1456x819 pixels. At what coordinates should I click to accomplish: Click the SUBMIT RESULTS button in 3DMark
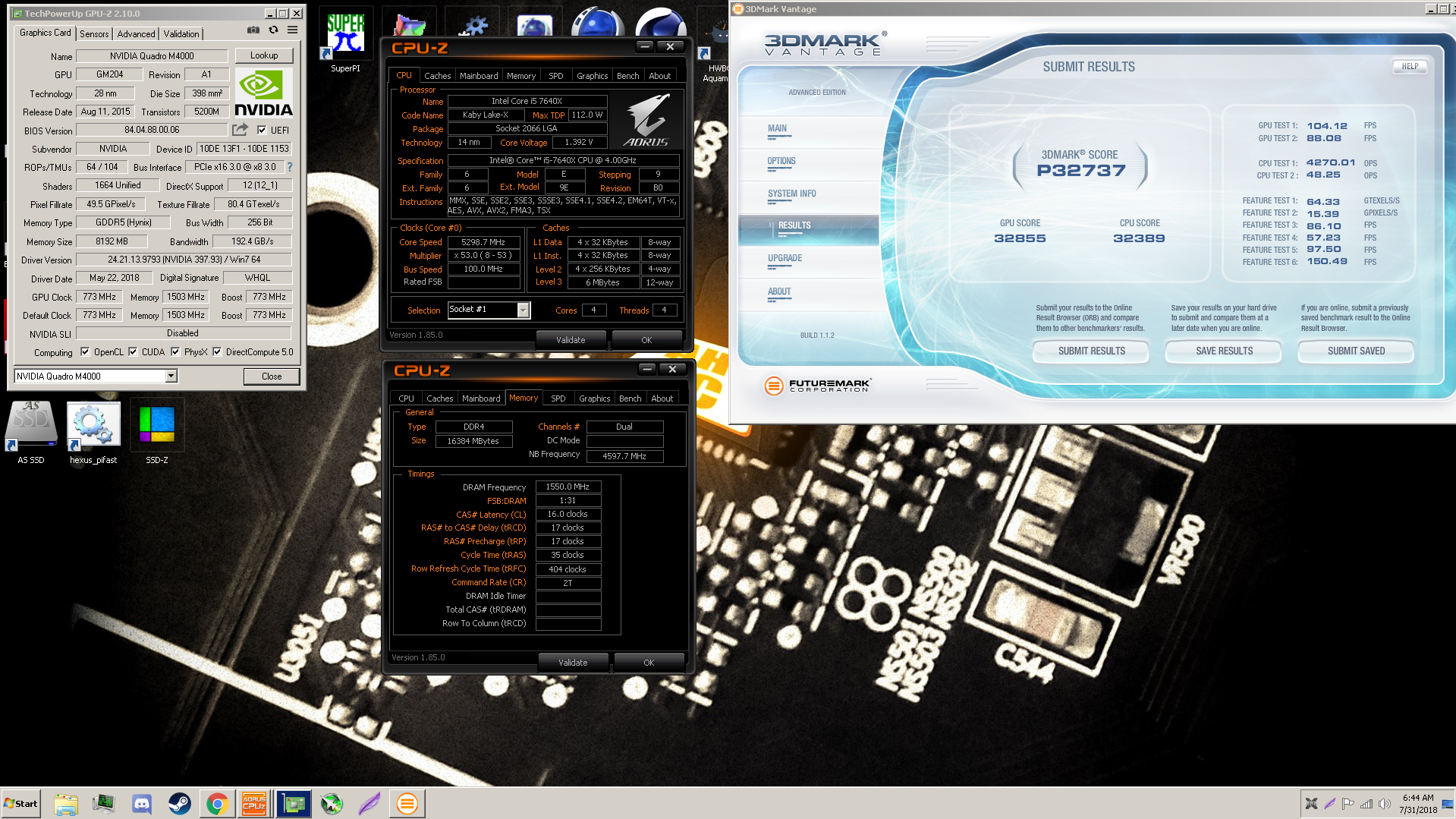click(1091, 351)
